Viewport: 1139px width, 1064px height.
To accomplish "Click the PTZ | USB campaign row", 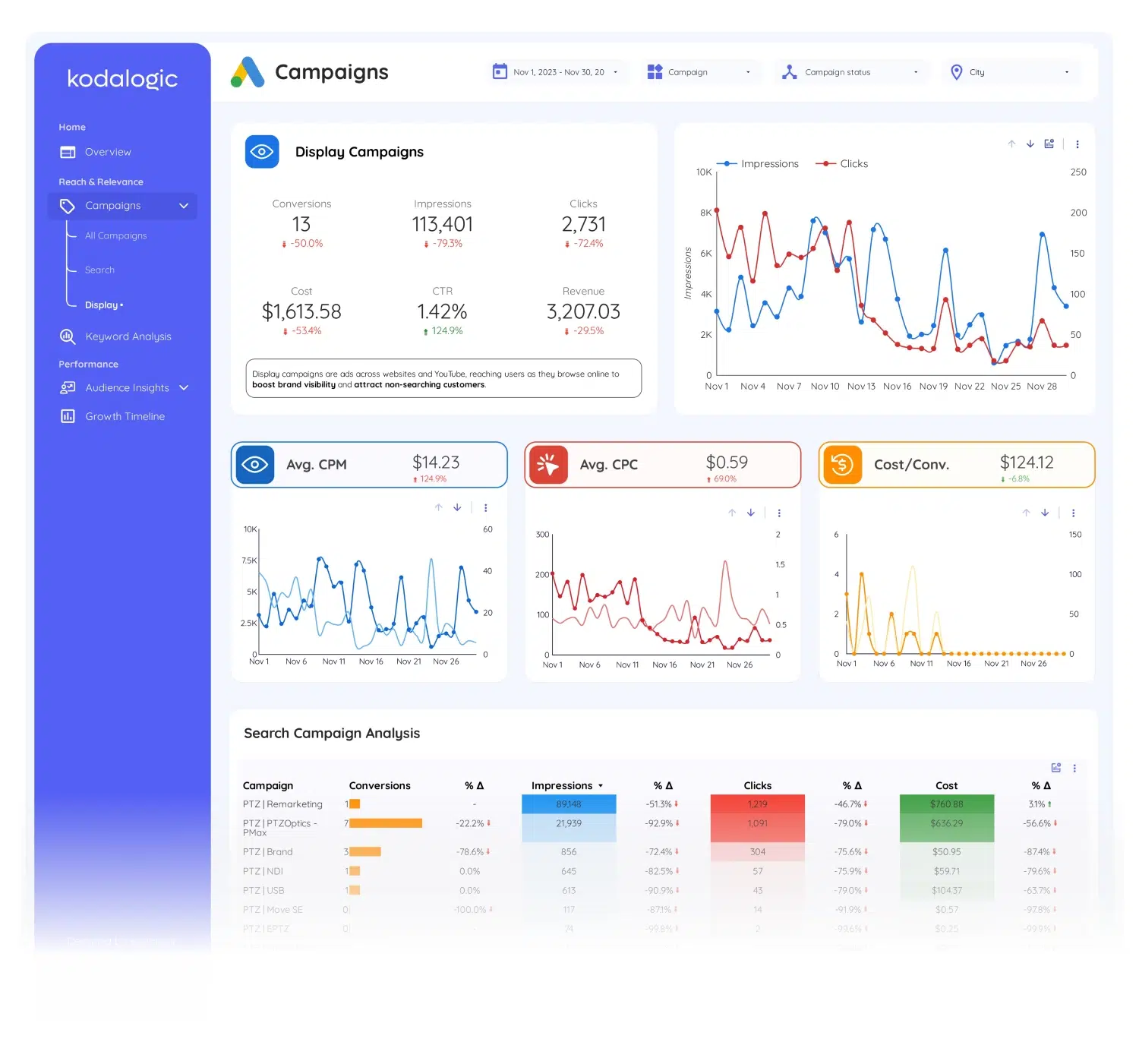I will 263,890.
